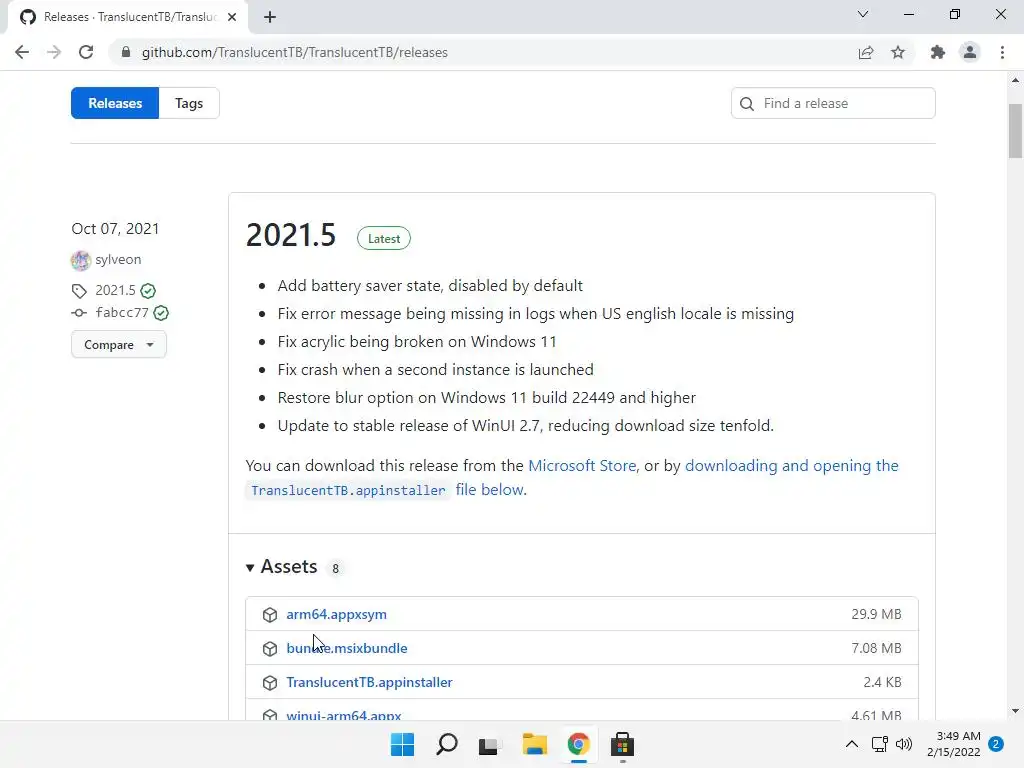Click the scrollbar down arrow

point(1015,711)
